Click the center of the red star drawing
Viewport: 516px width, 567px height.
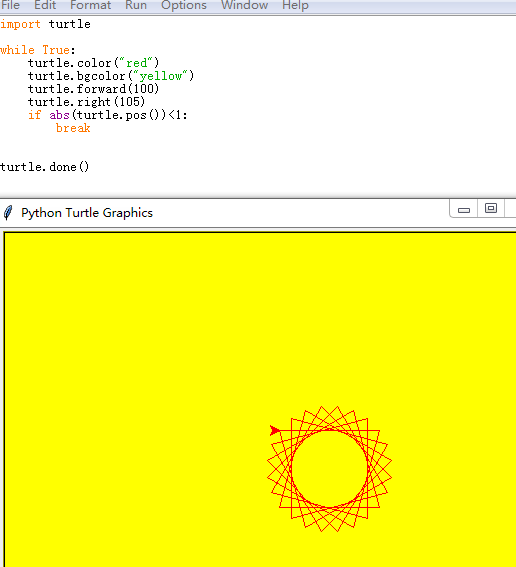[x=329, y=469]
